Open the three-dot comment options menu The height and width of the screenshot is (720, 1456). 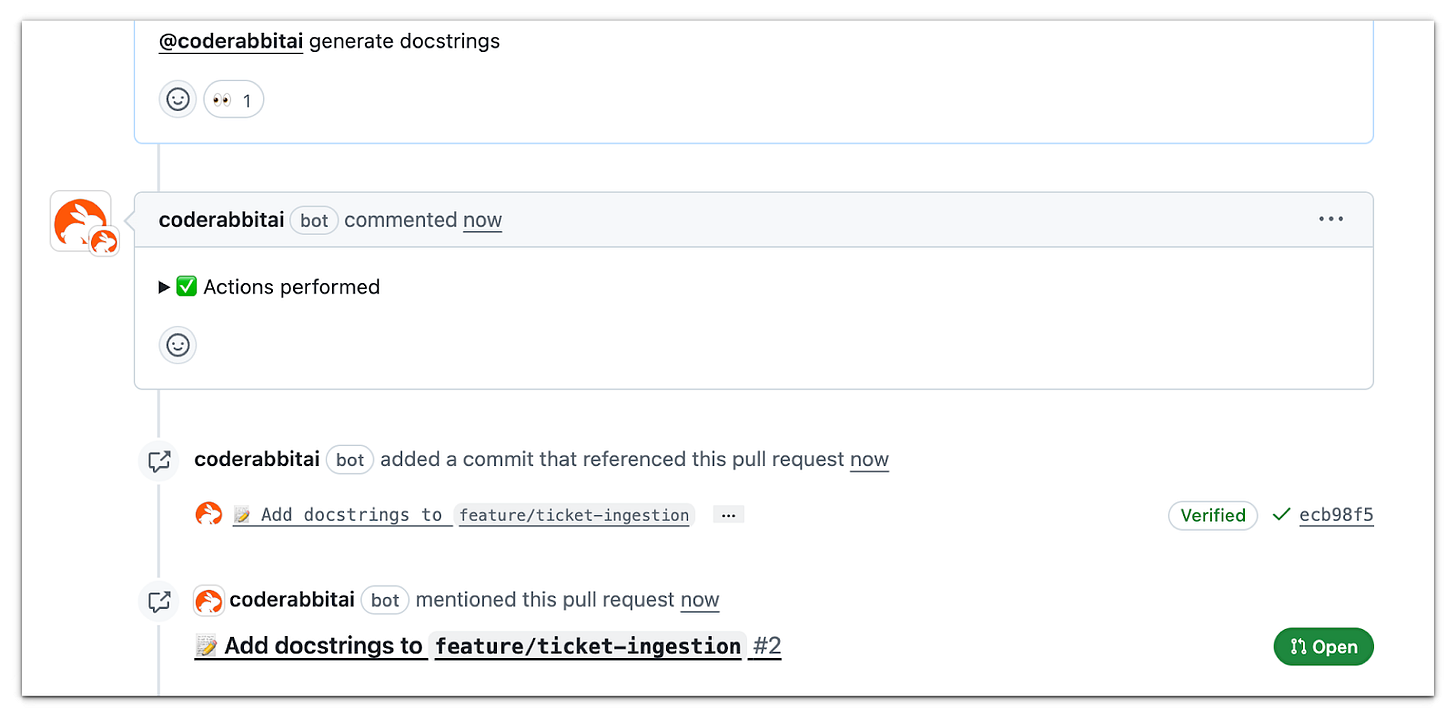click(1331, 219)
